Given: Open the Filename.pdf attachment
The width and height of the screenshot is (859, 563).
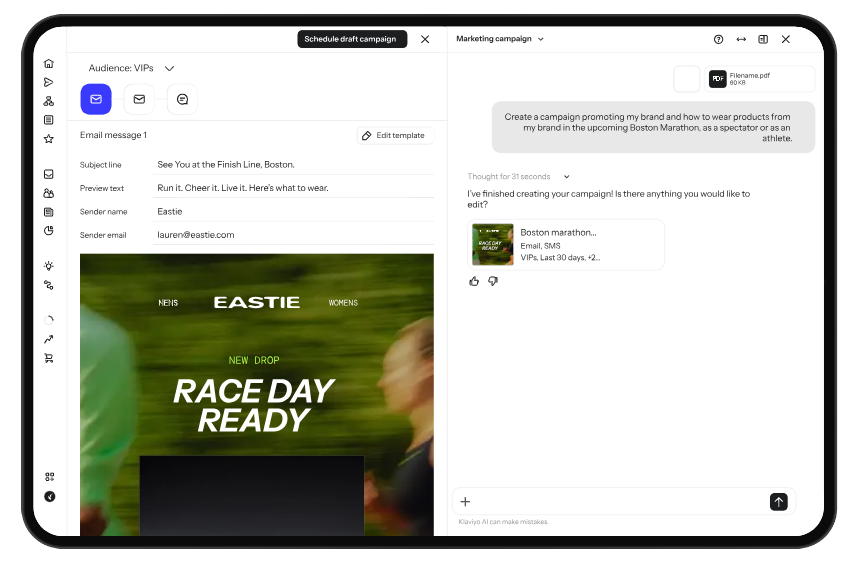Looking at the screenshot, I should click(760, 79).
